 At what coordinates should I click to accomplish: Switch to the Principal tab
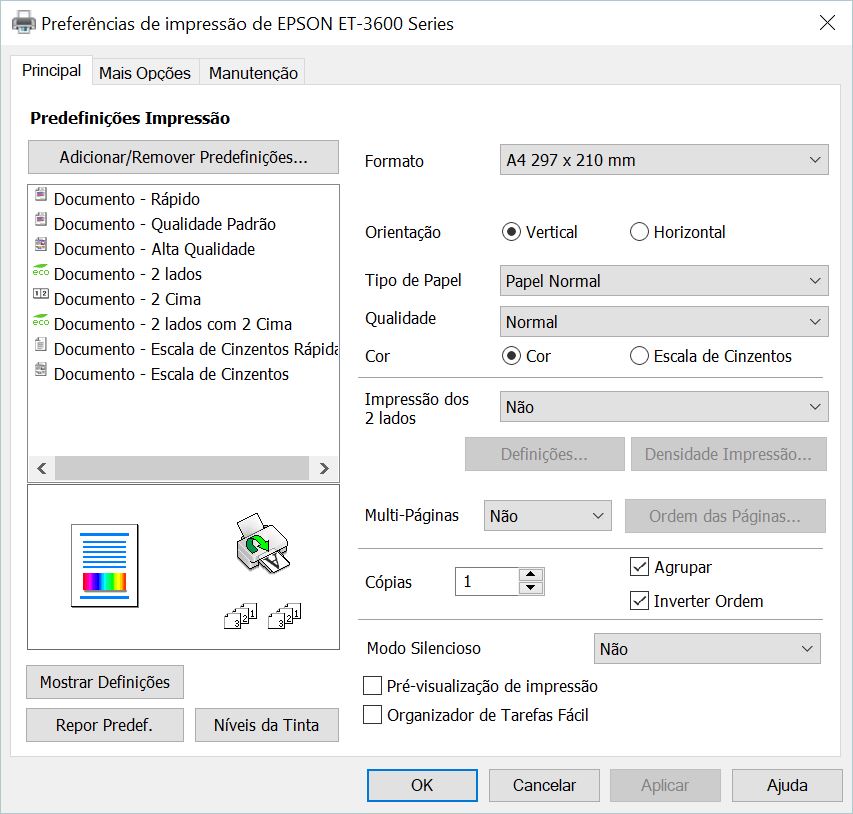coord(51,71)
